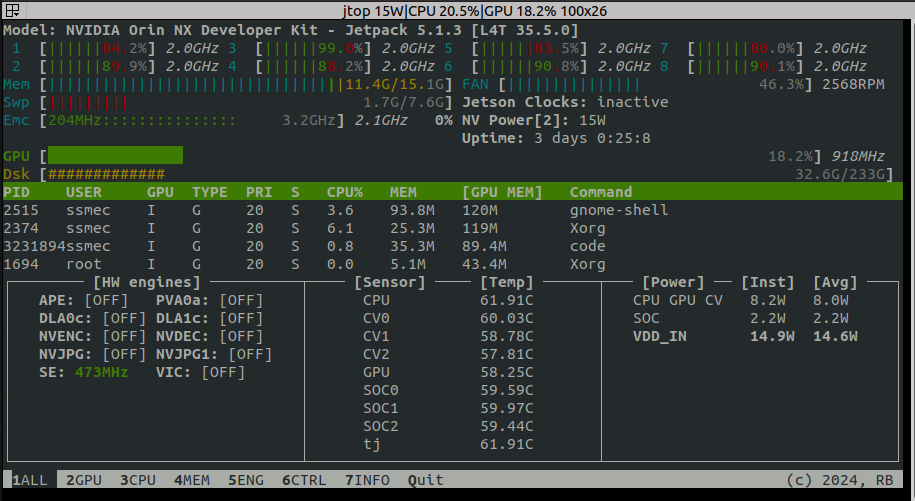
Task: Click the jtop window title text
Action: tap(475, 10)
